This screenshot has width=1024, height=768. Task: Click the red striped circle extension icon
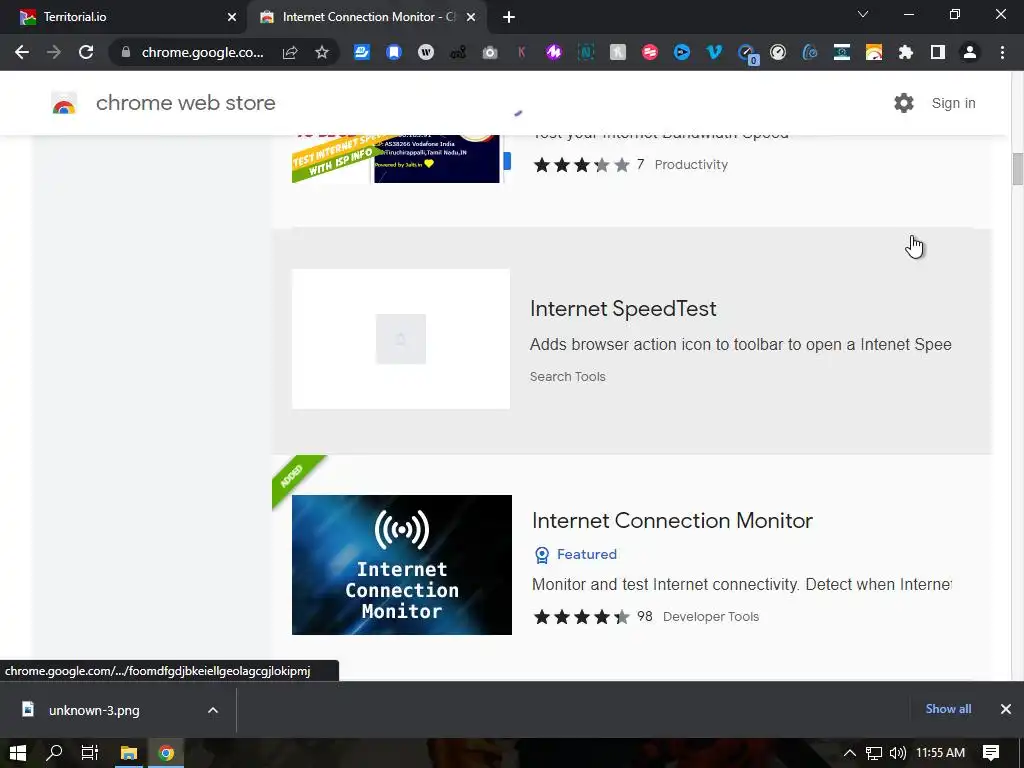[x=650, y=52]
